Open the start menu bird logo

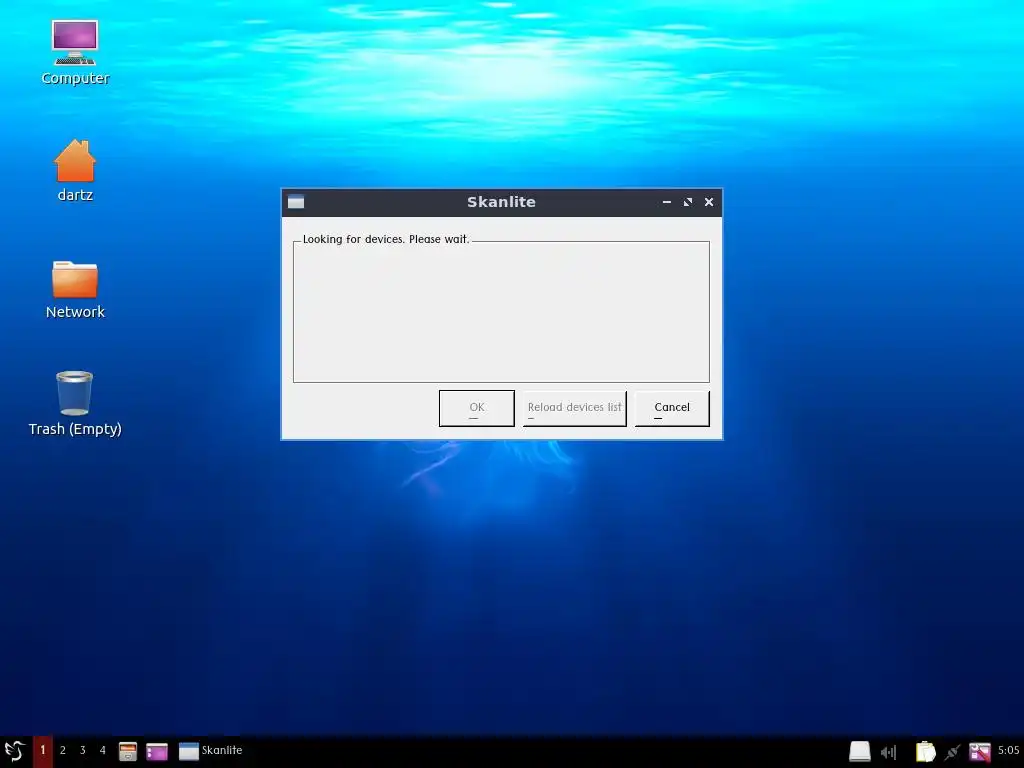[14, 751]
